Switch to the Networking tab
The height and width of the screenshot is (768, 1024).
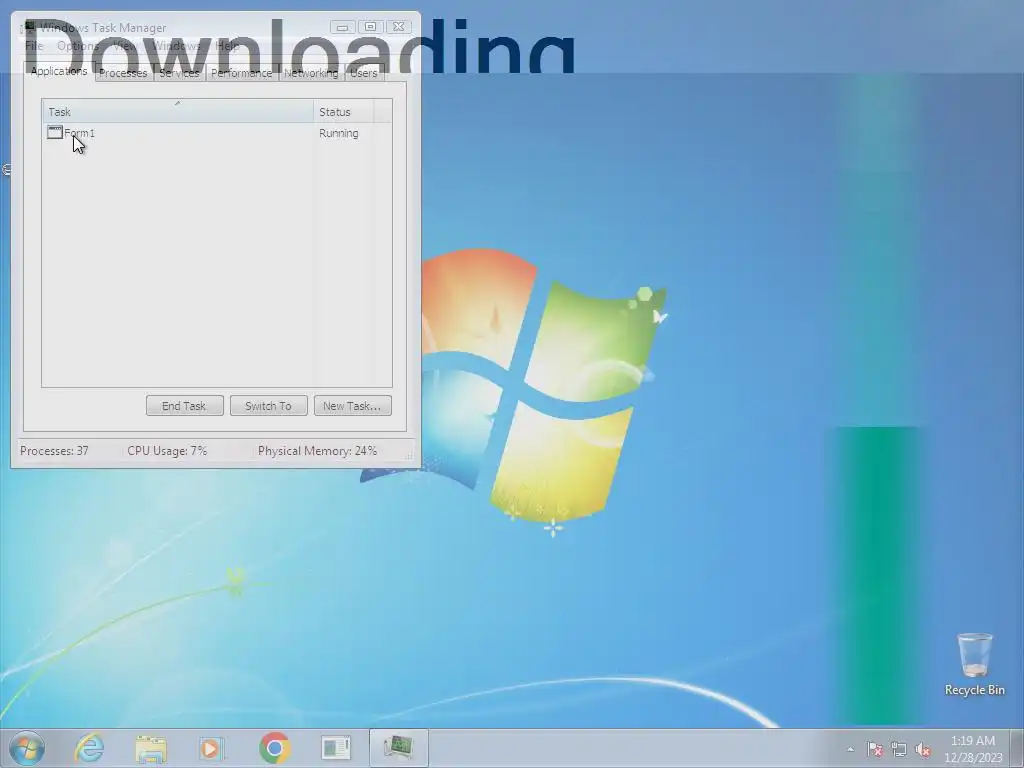click(311, 73)
